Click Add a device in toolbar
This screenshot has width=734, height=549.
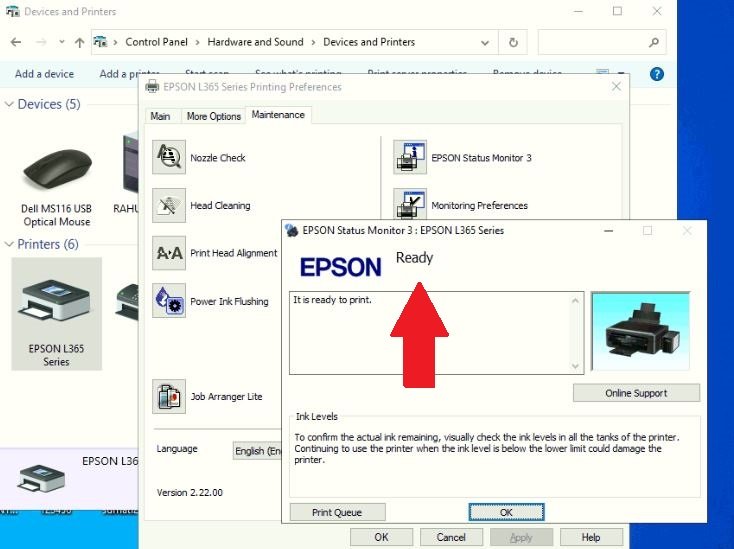tap(44, 74)
